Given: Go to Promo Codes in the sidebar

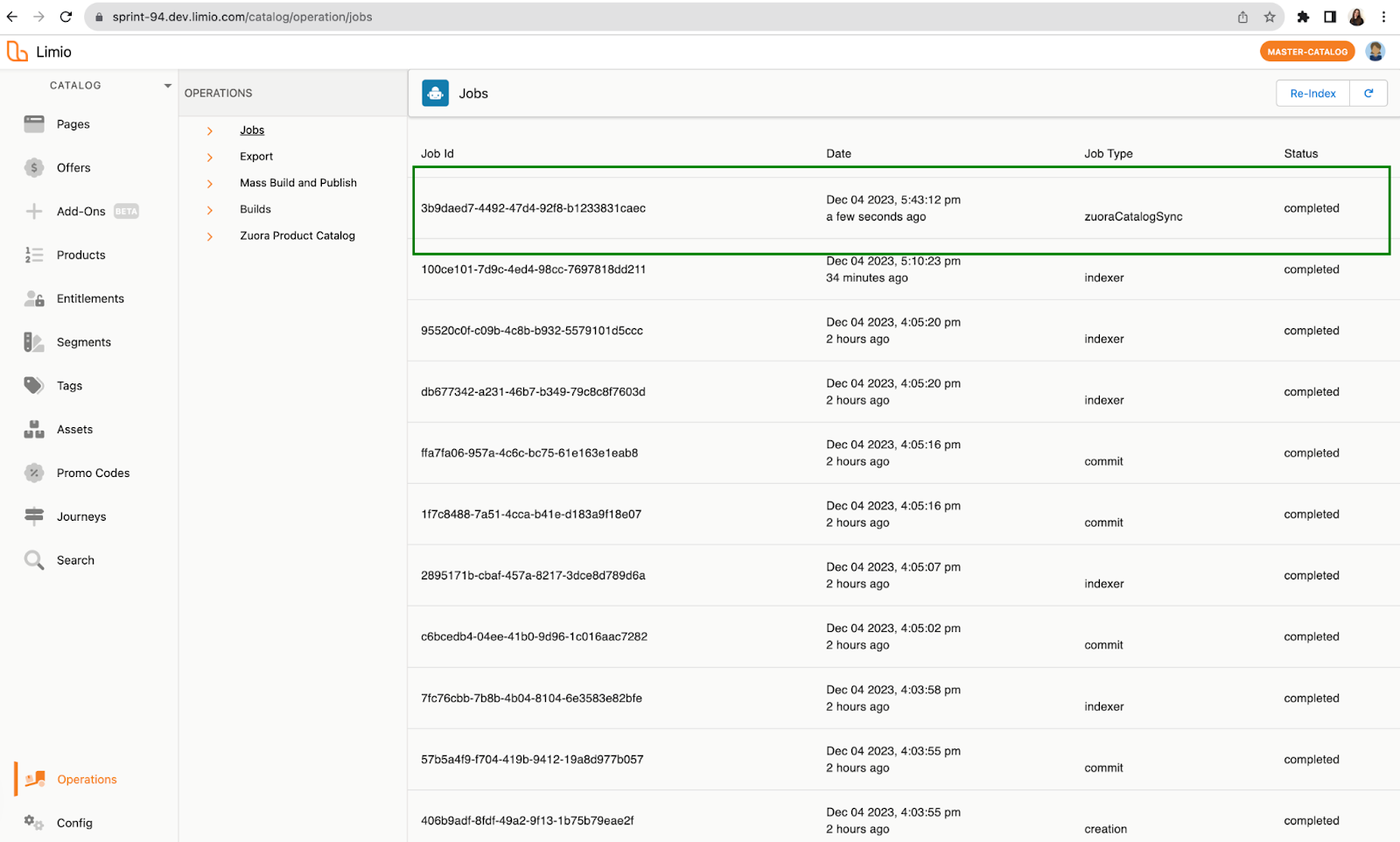Looking at the screenshot, I should click(x=93, y=473).
